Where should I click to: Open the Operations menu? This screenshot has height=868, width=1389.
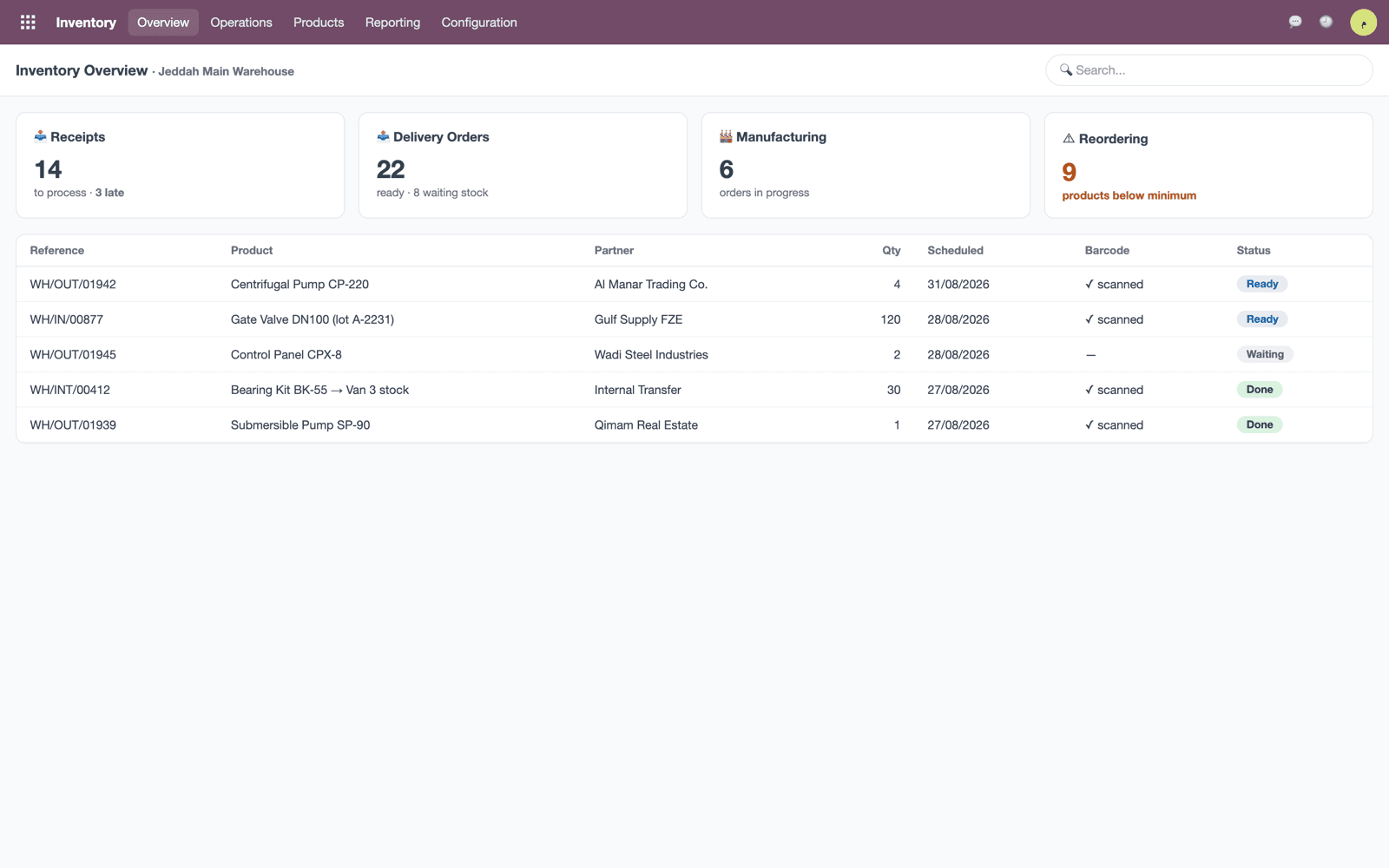point(241,23)
